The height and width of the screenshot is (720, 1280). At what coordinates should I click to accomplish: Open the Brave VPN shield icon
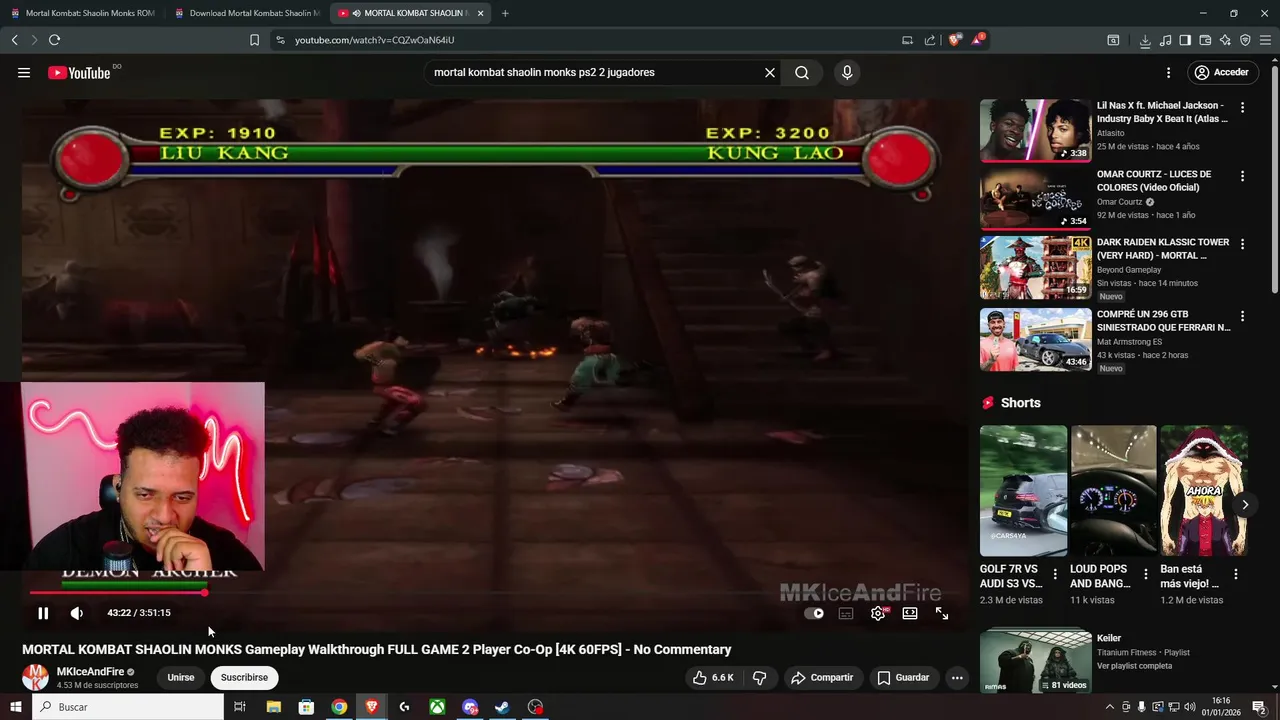(1245, 40)
